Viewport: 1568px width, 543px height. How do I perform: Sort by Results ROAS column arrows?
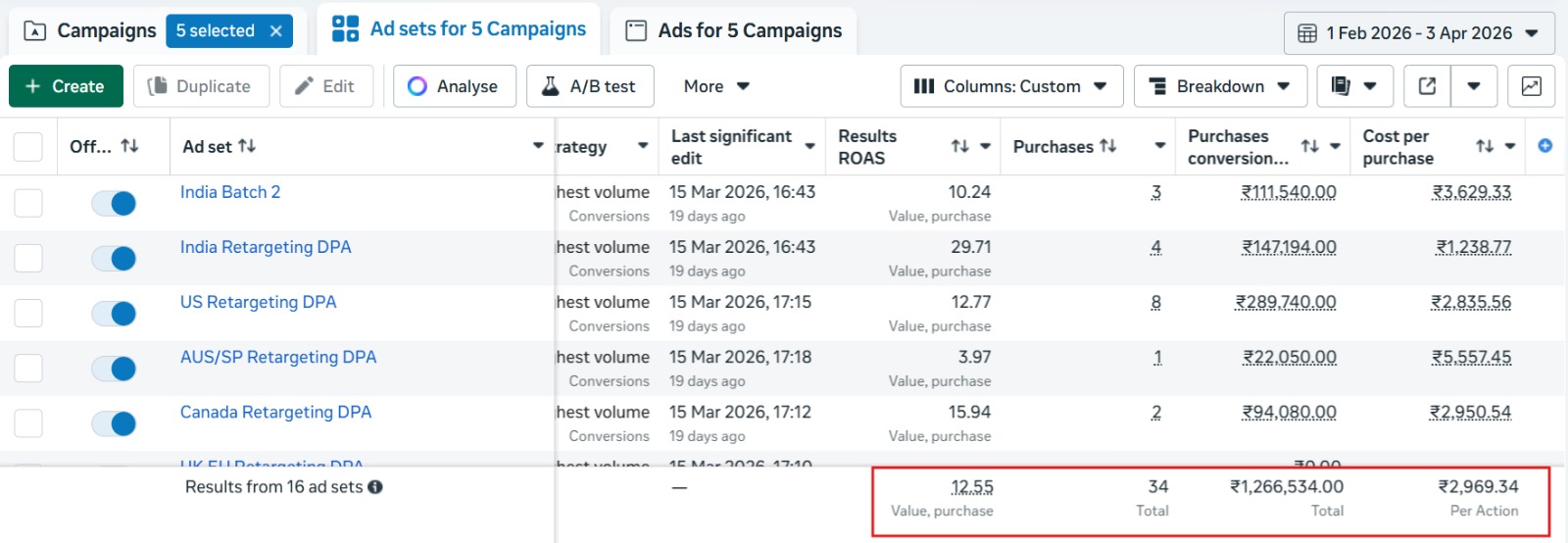click(959, 146)
